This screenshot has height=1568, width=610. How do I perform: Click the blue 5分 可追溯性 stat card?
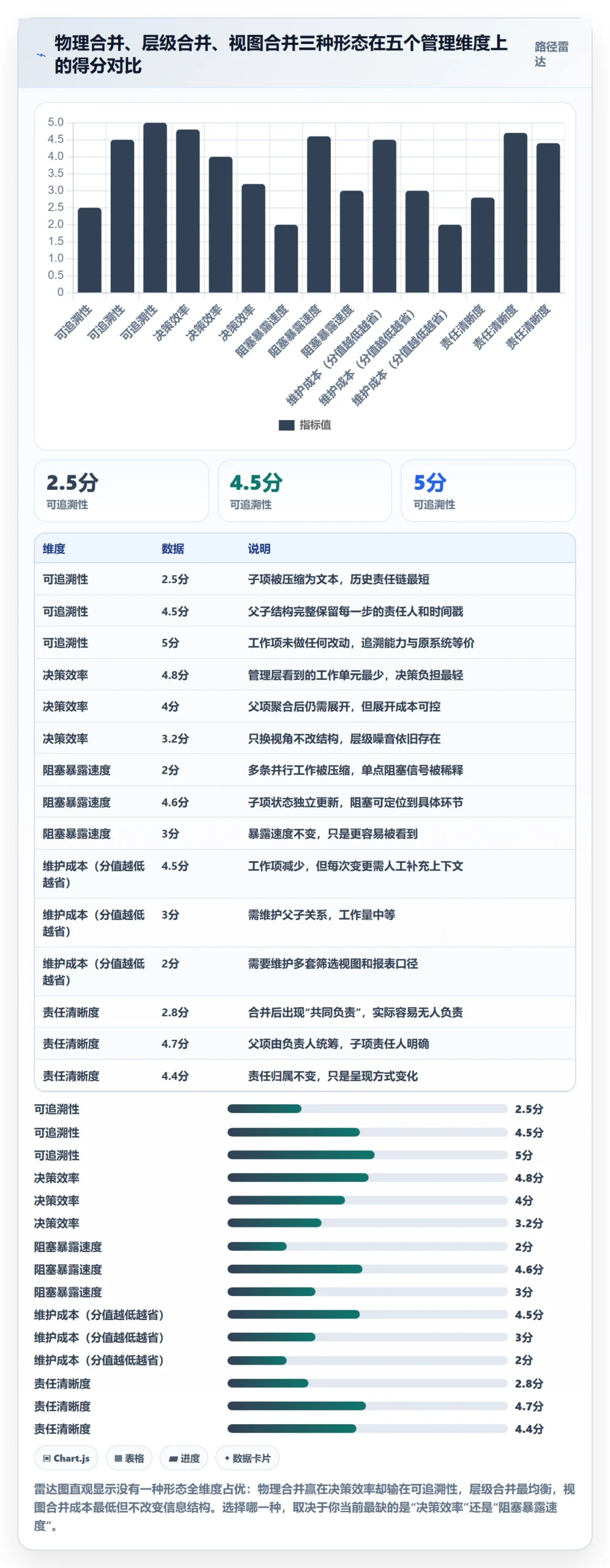(488, 491)
